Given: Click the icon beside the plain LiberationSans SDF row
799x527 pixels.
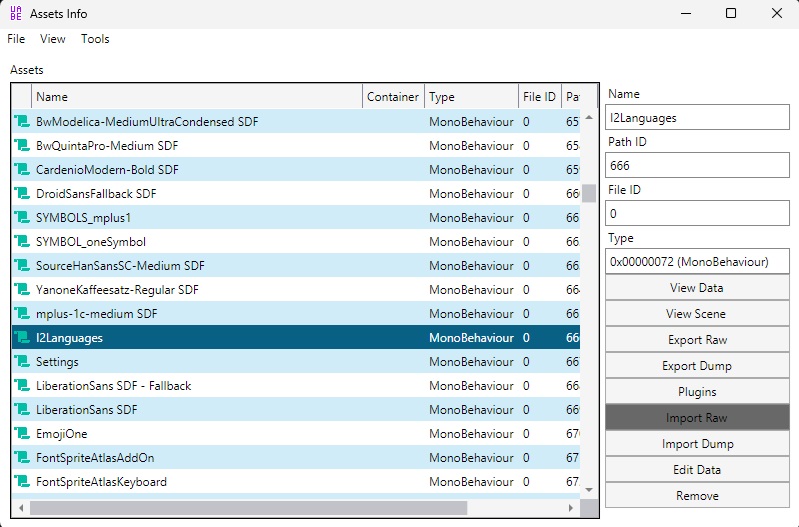Looking at the screenshot, I should click(x=22, y=409).
